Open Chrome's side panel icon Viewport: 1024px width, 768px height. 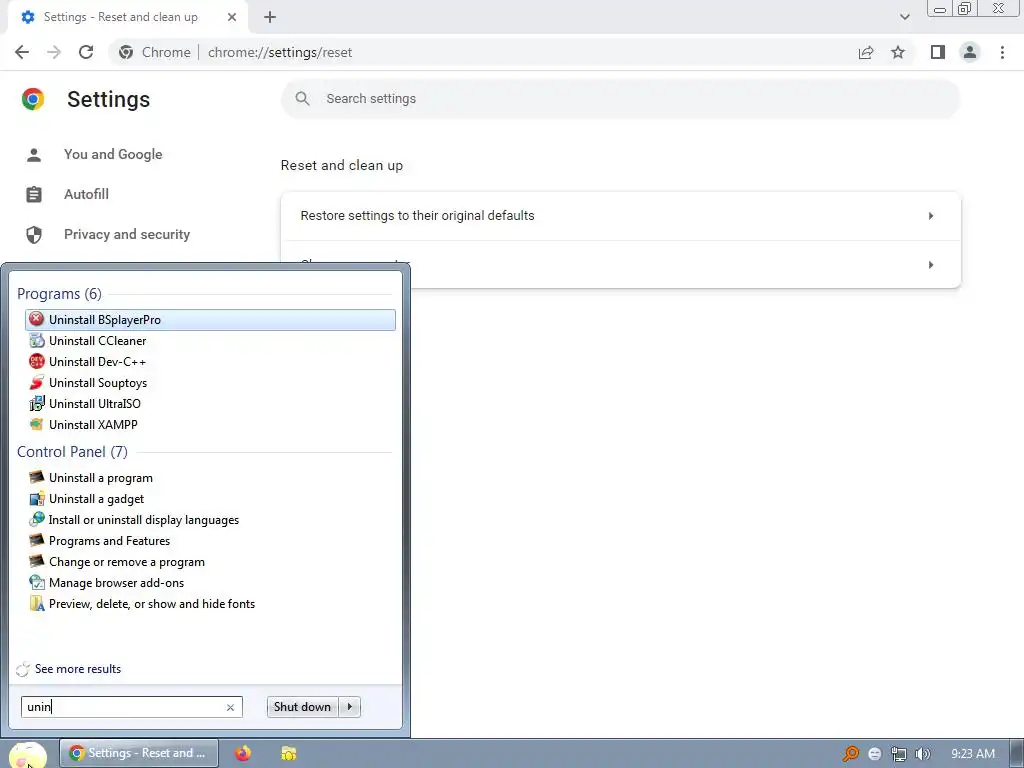pos(938,52)
